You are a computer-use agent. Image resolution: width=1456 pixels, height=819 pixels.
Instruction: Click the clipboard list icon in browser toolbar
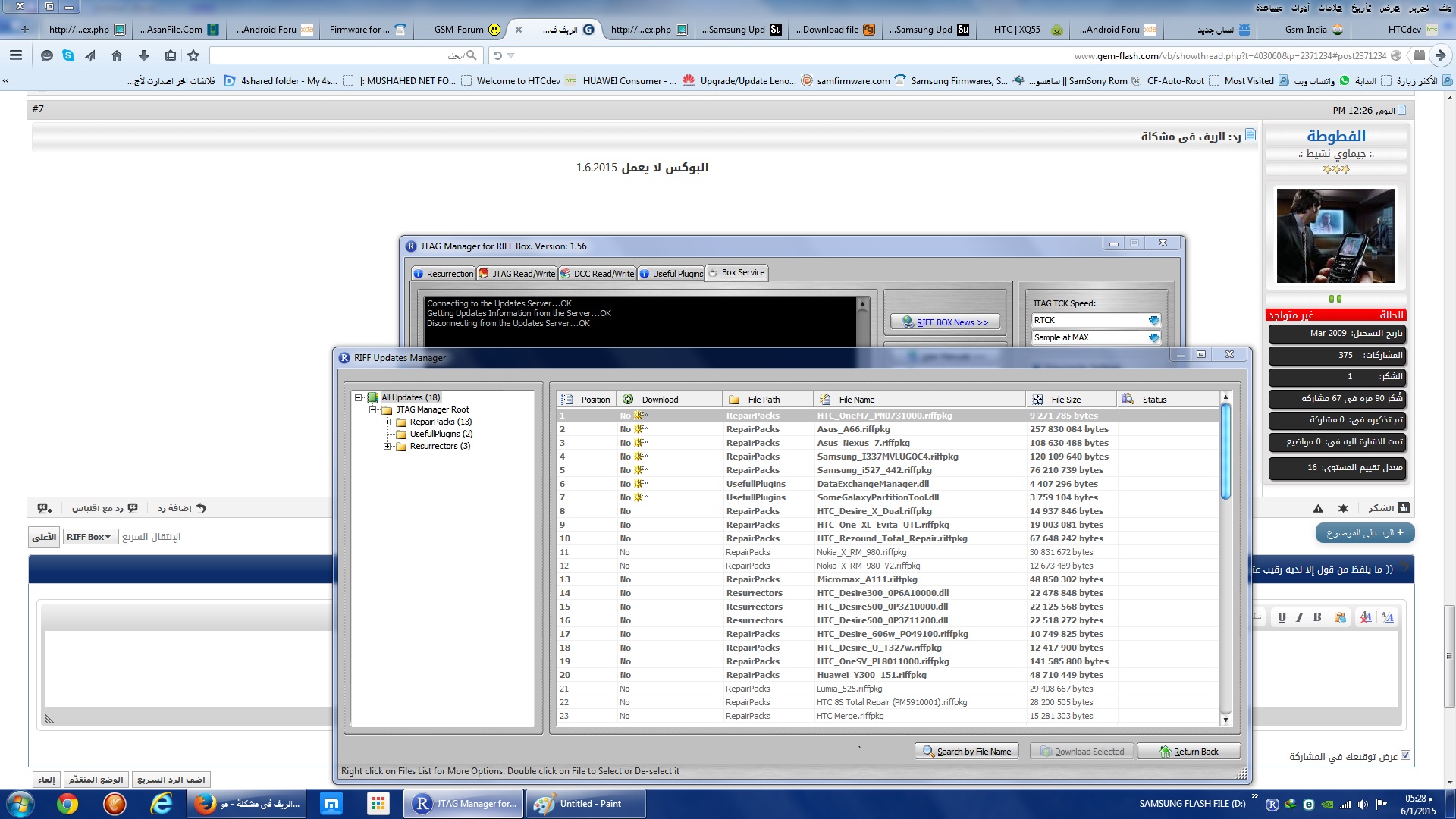pyautogui.click(x=171, y=55)
